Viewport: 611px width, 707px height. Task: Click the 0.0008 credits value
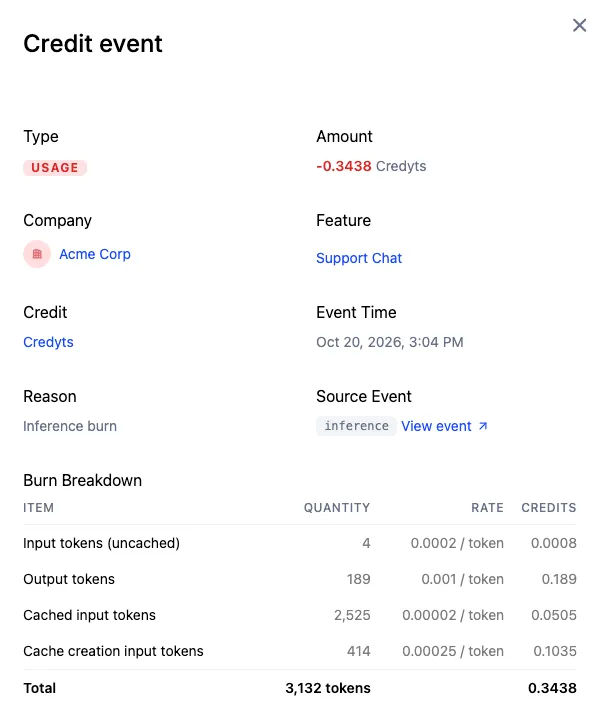click(554, 543)
